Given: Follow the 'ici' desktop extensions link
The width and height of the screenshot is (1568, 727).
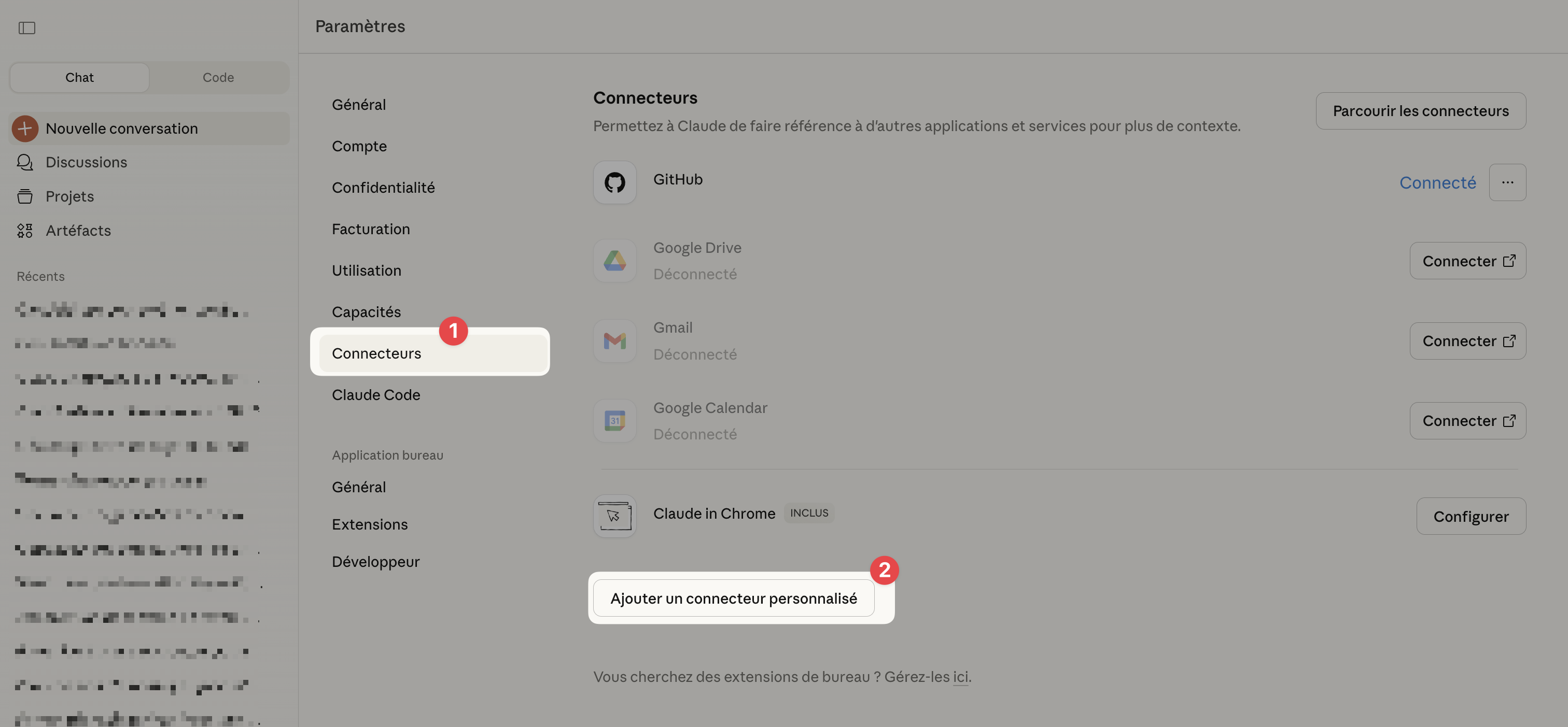Looking at the screenshot, I should pos(960,677).
